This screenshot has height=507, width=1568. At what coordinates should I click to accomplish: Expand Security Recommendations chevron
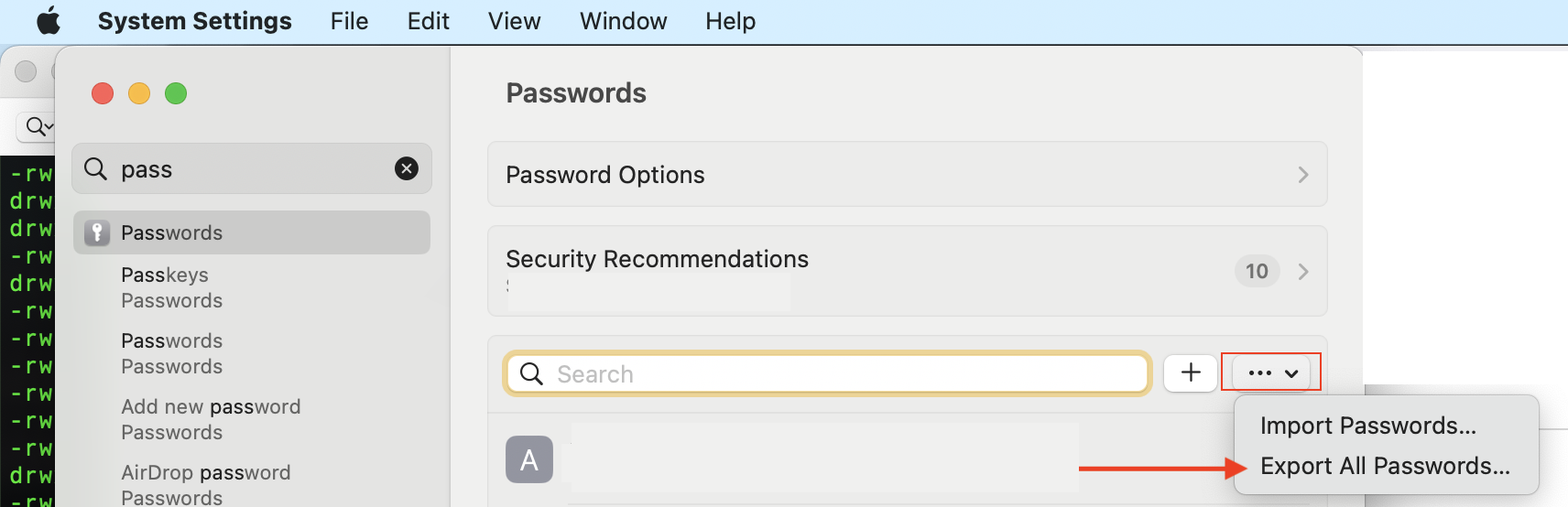pos(1302,272)
